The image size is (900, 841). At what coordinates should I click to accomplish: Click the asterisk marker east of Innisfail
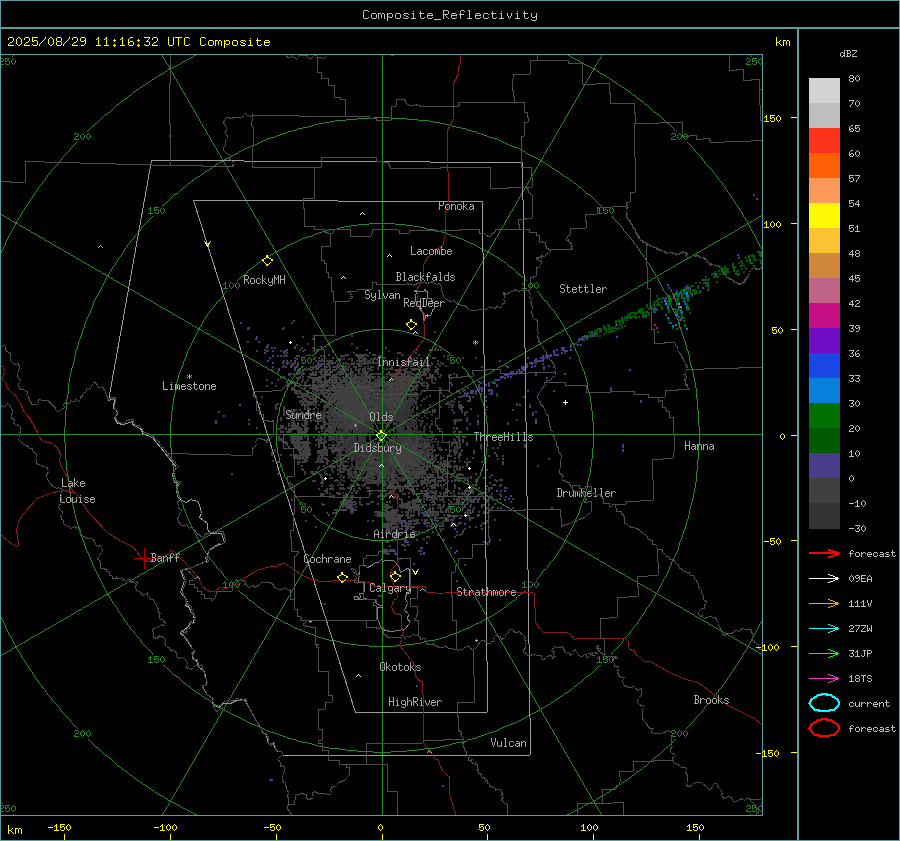(475, 343)
